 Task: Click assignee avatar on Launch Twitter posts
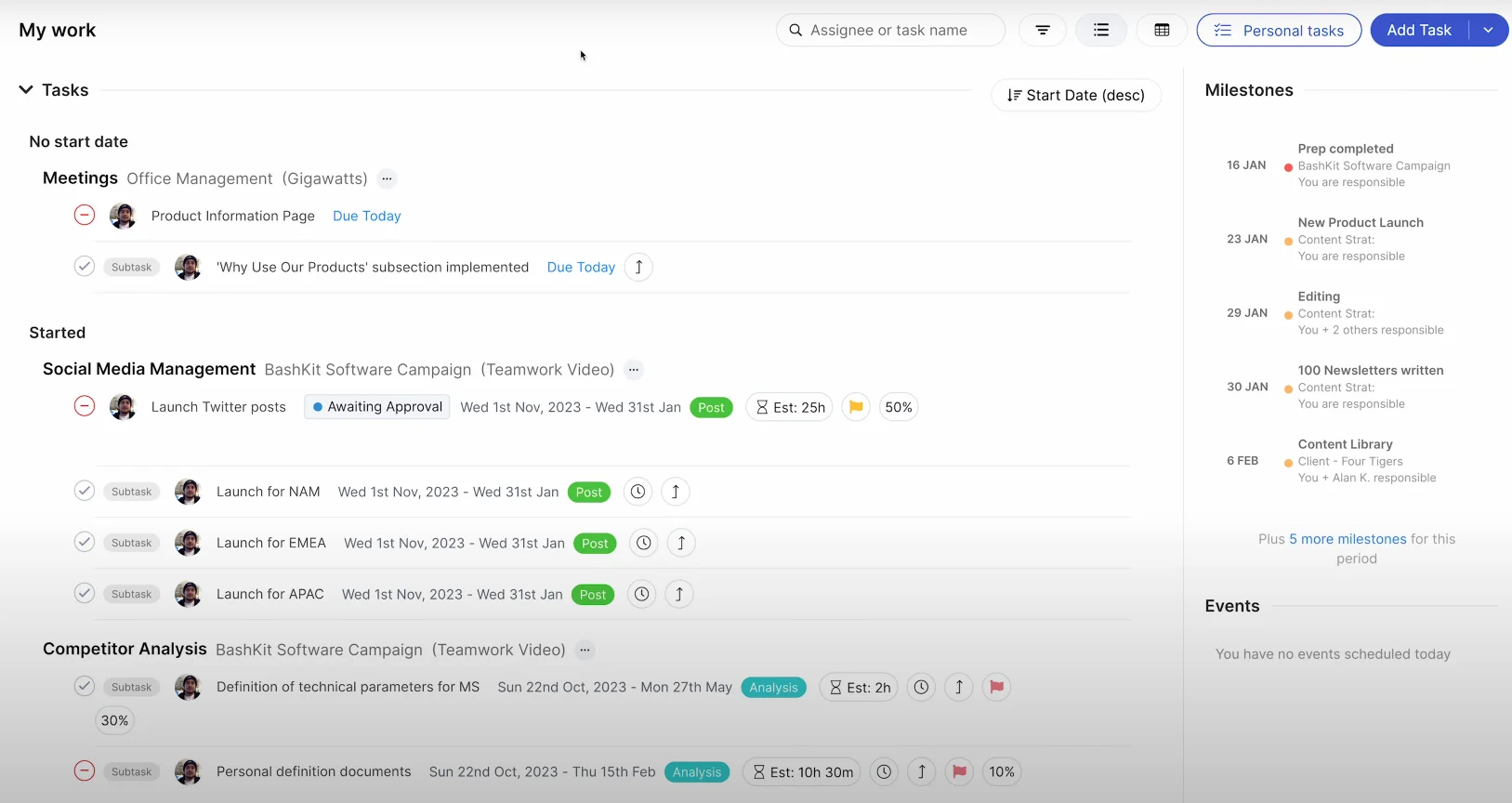point(123,406)
